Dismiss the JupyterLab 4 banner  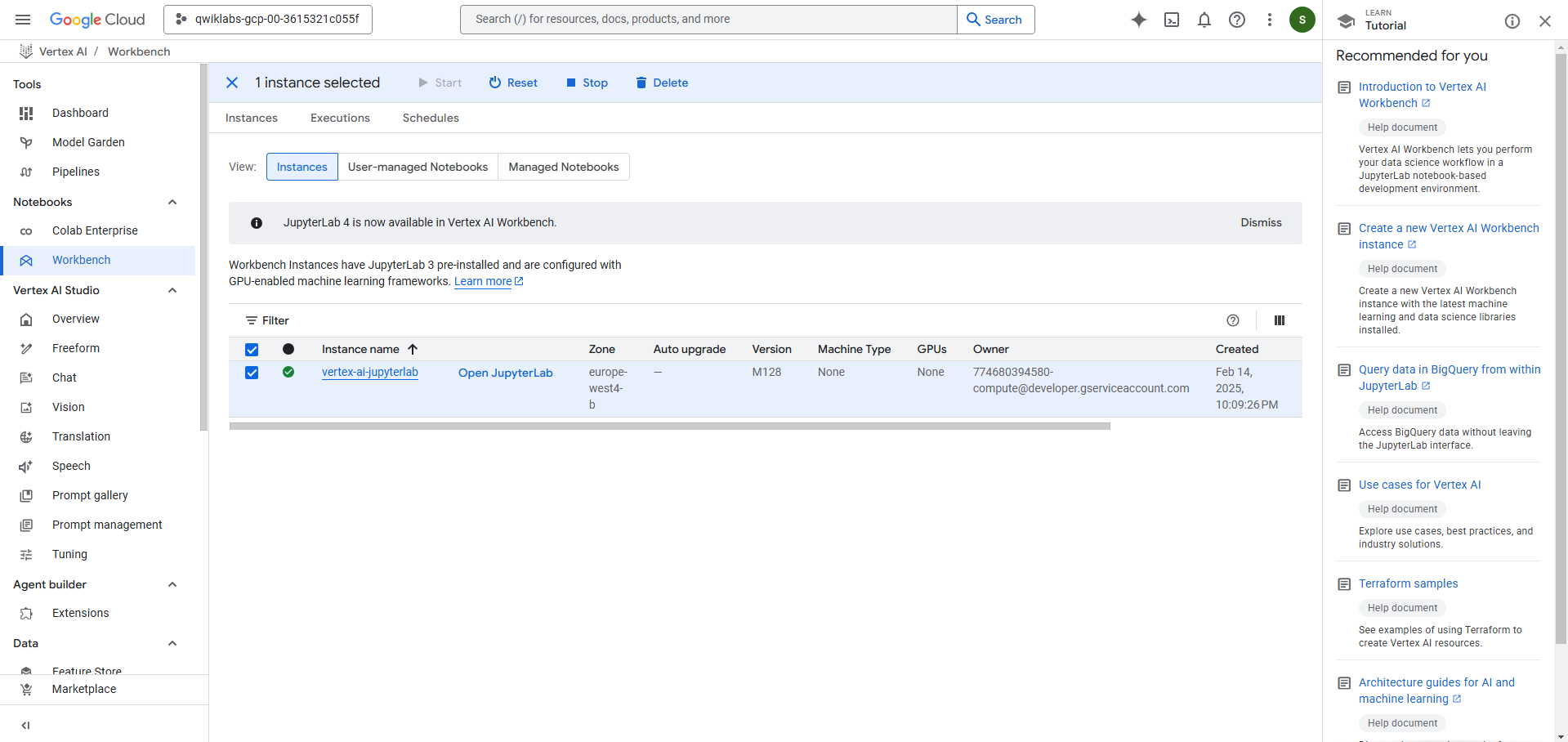point(1261,222)
